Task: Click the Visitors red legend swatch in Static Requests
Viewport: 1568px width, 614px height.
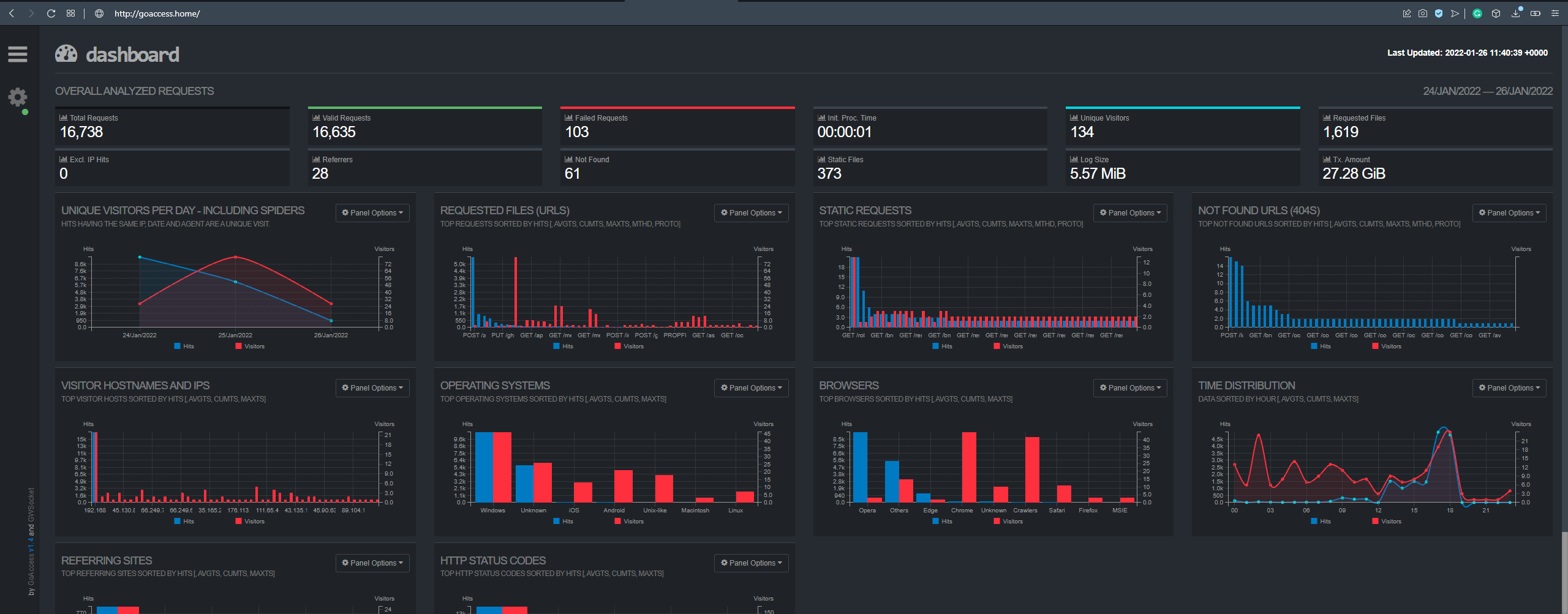Action: (997, 346)
